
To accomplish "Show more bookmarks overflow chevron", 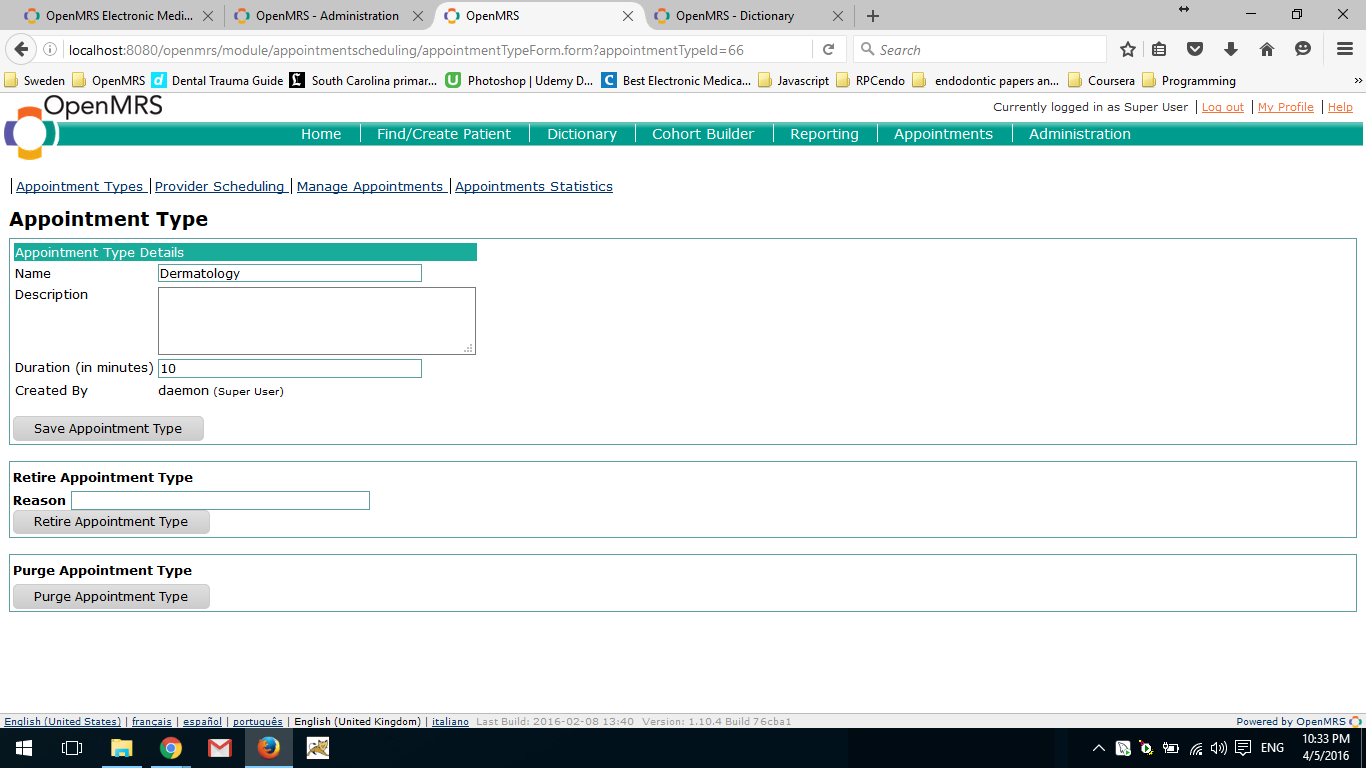I will (x=1358, y=81).
